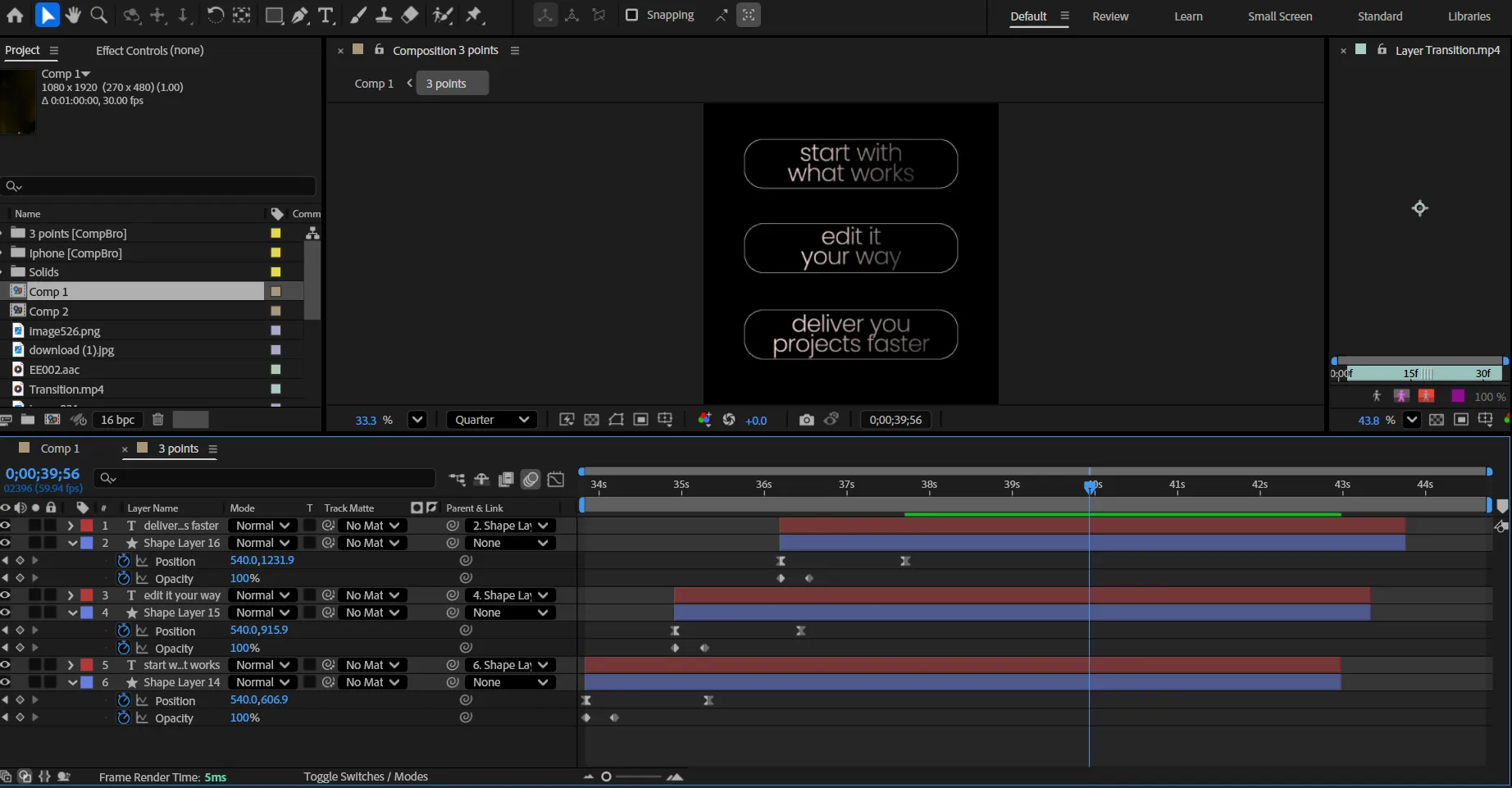This screenshot has height=788, width=1512.
Task: Select the Type tool
Action: point(326,15)
